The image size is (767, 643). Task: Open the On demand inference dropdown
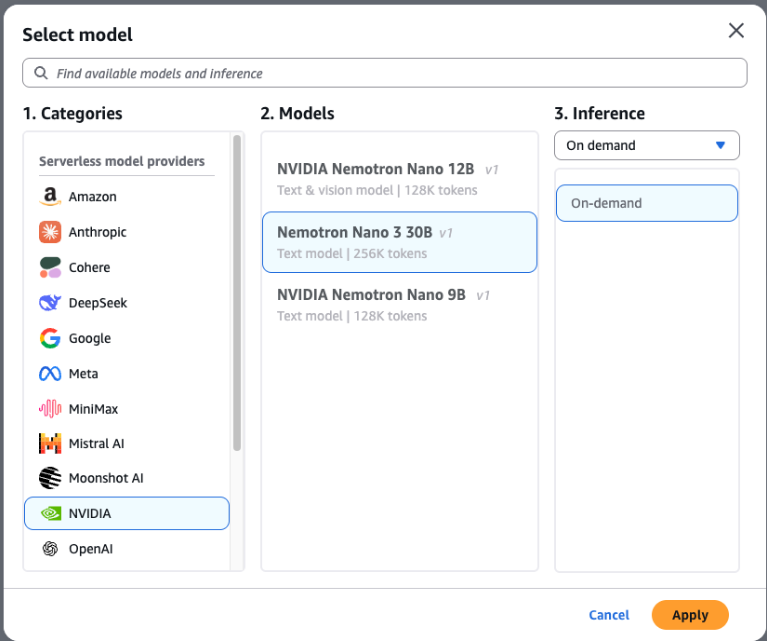646,145
